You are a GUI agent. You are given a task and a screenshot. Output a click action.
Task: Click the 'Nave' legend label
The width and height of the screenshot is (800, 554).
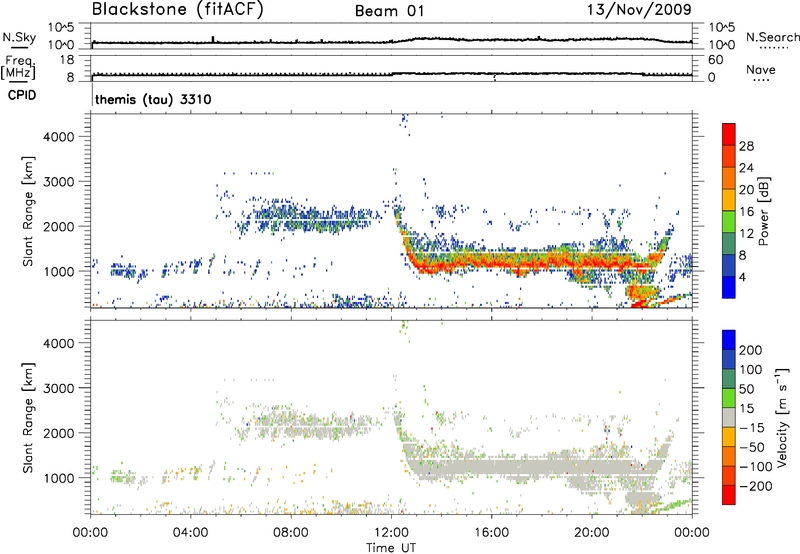(x=761, y=69)
